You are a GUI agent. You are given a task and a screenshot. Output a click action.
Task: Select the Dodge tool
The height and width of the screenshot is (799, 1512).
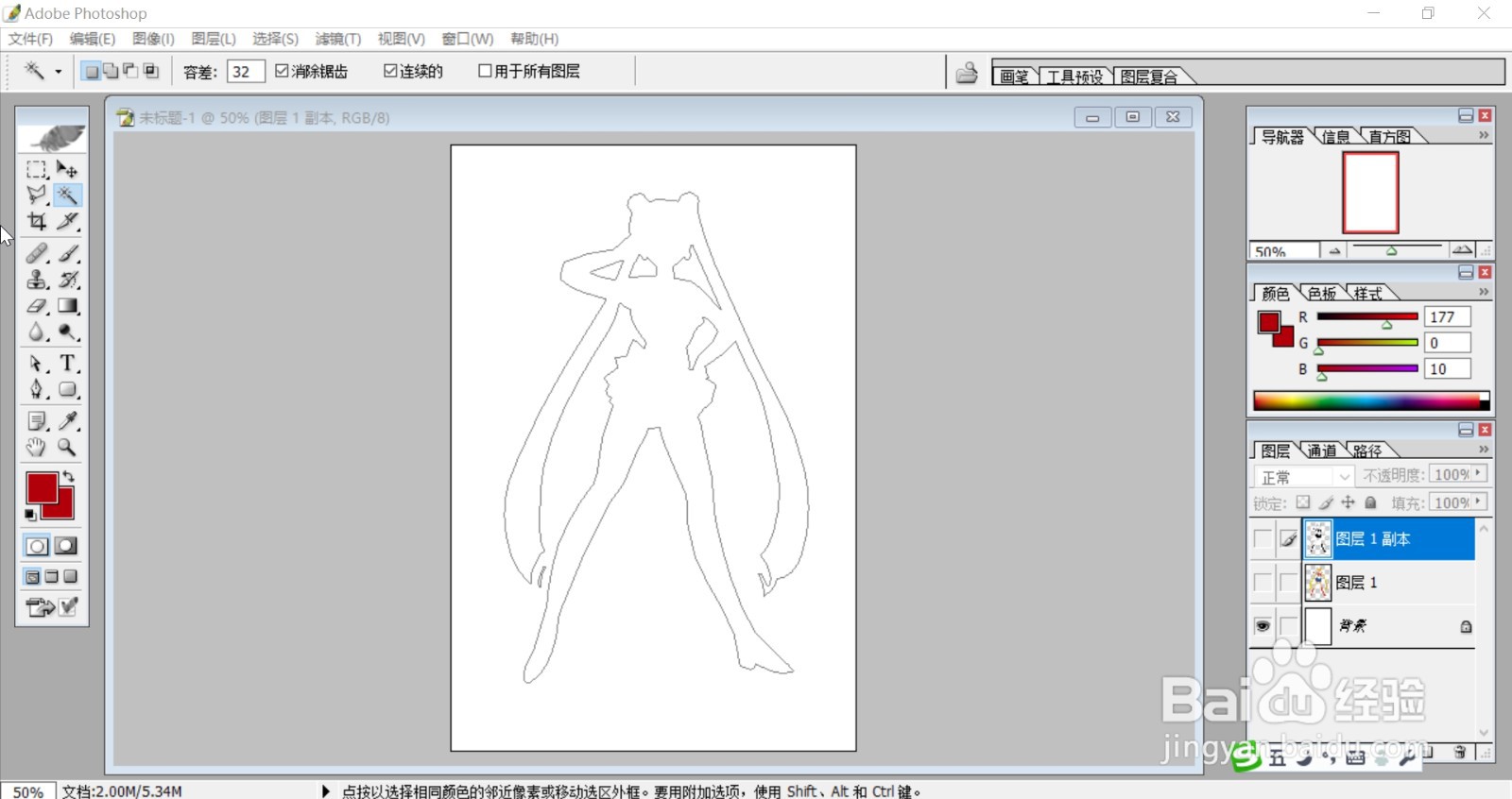tap(67, 331)
